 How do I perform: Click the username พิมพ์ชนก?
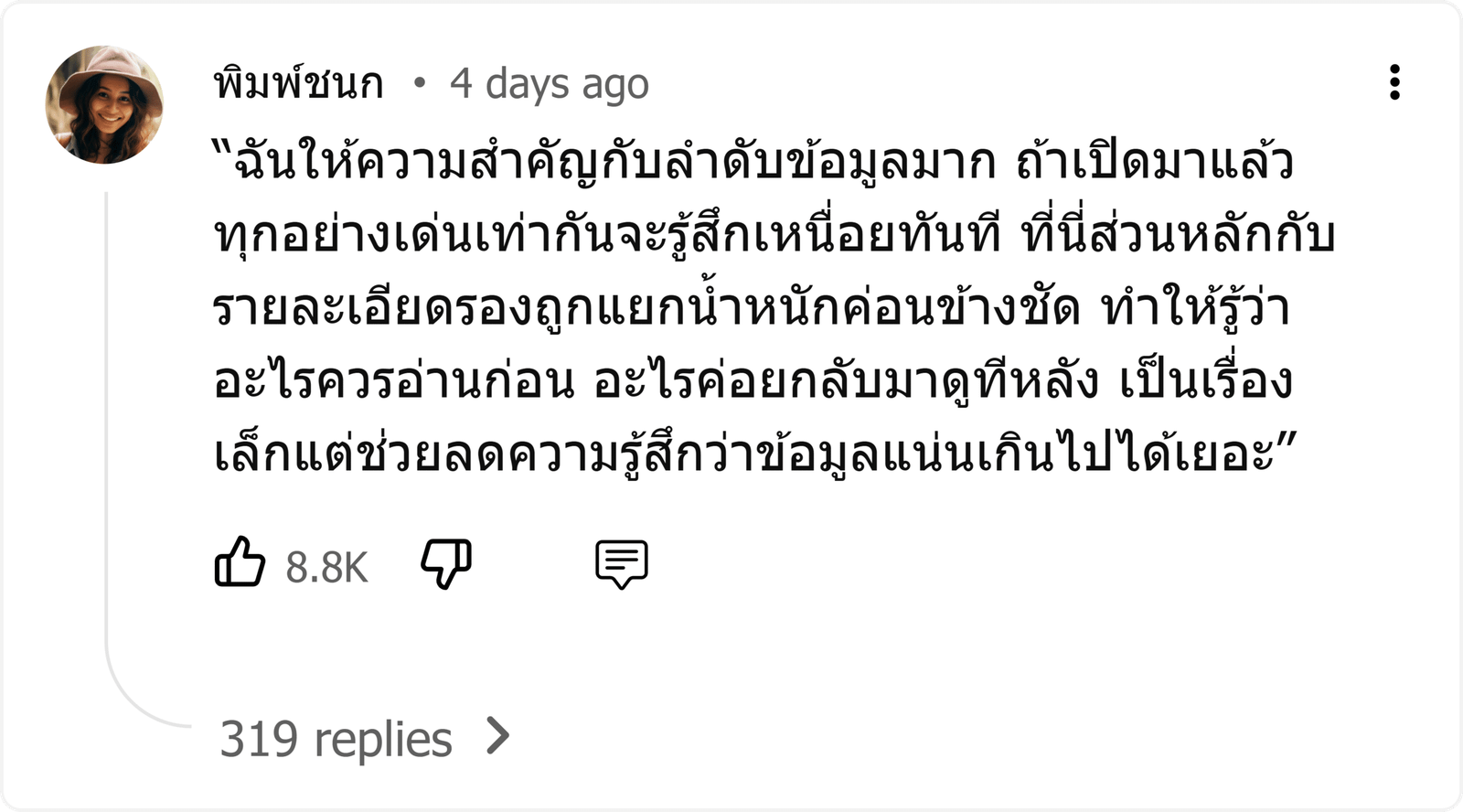[298, 83]
